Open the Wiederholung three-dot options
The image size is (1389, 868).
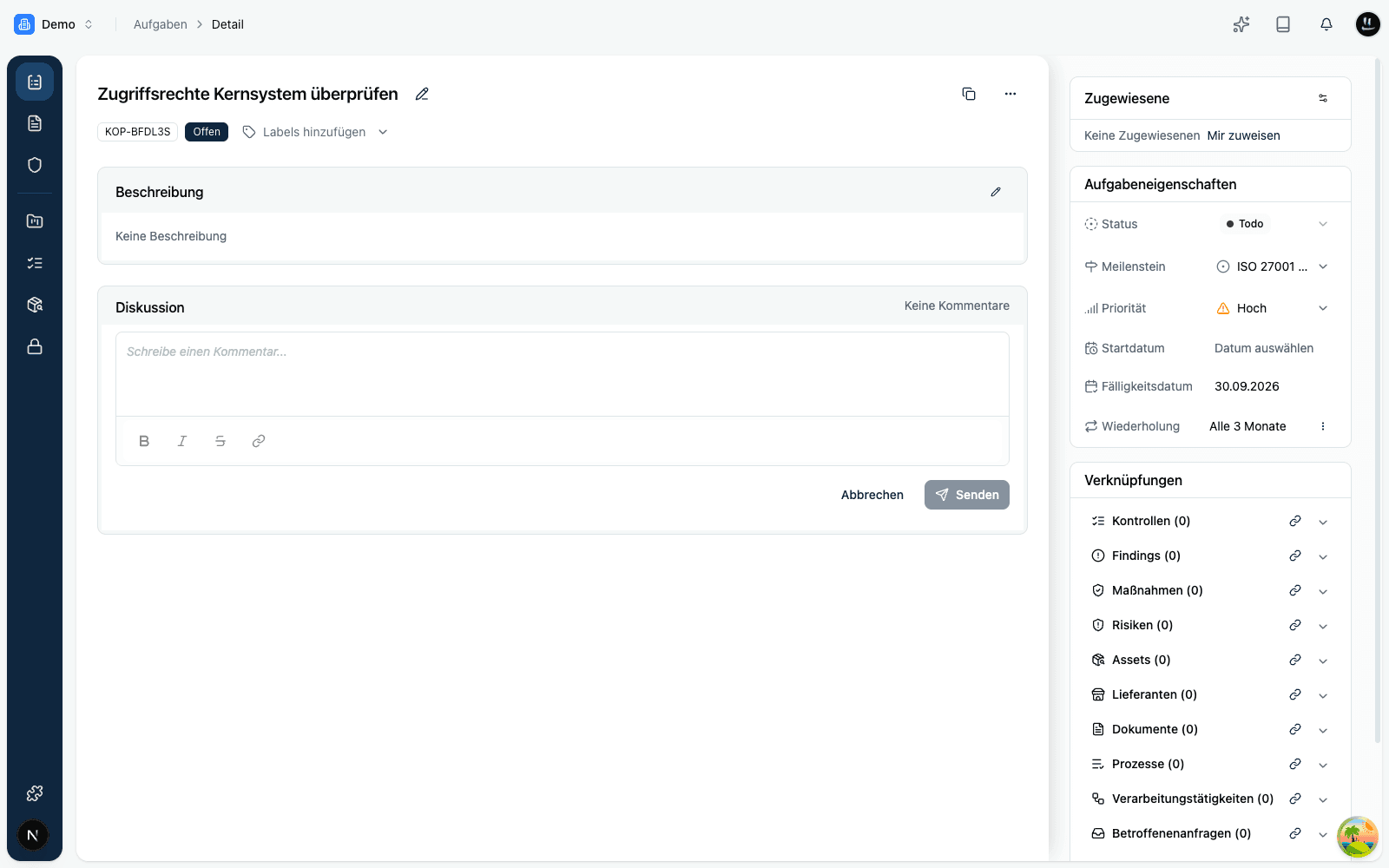(x=1323, y=426)
